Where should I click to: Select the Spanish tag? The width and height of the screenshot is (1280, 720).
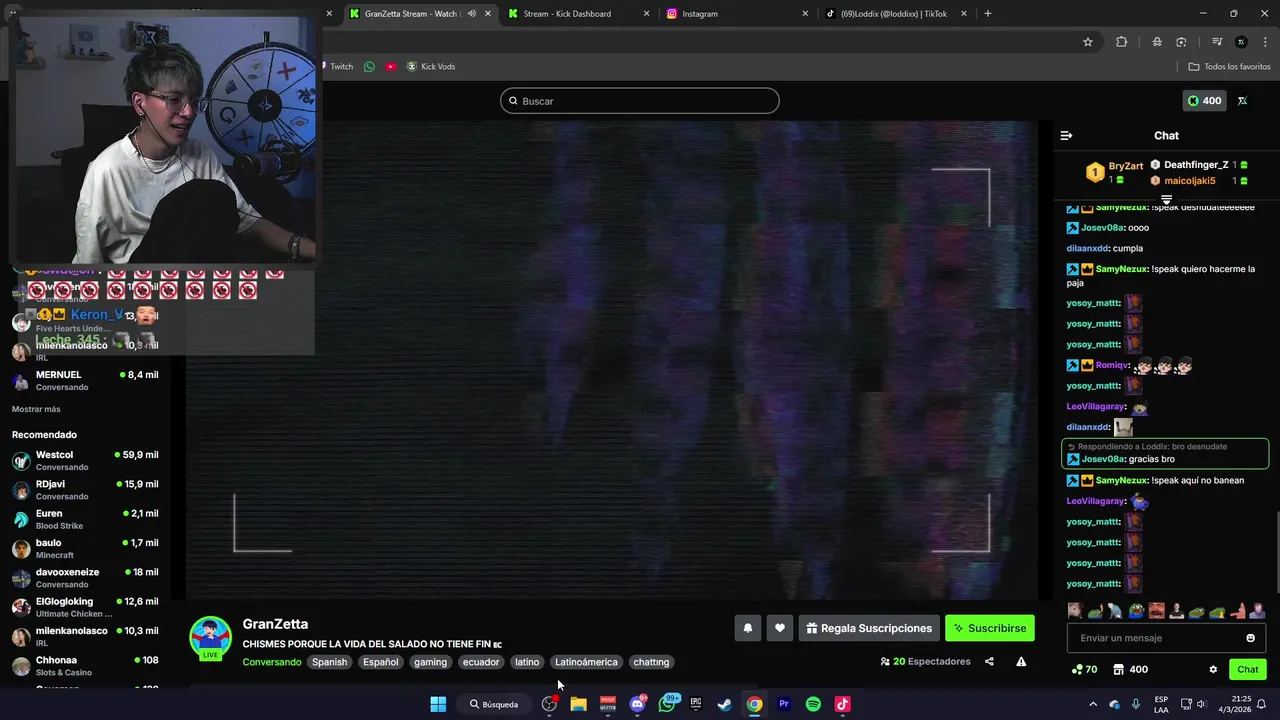point(329,662)
